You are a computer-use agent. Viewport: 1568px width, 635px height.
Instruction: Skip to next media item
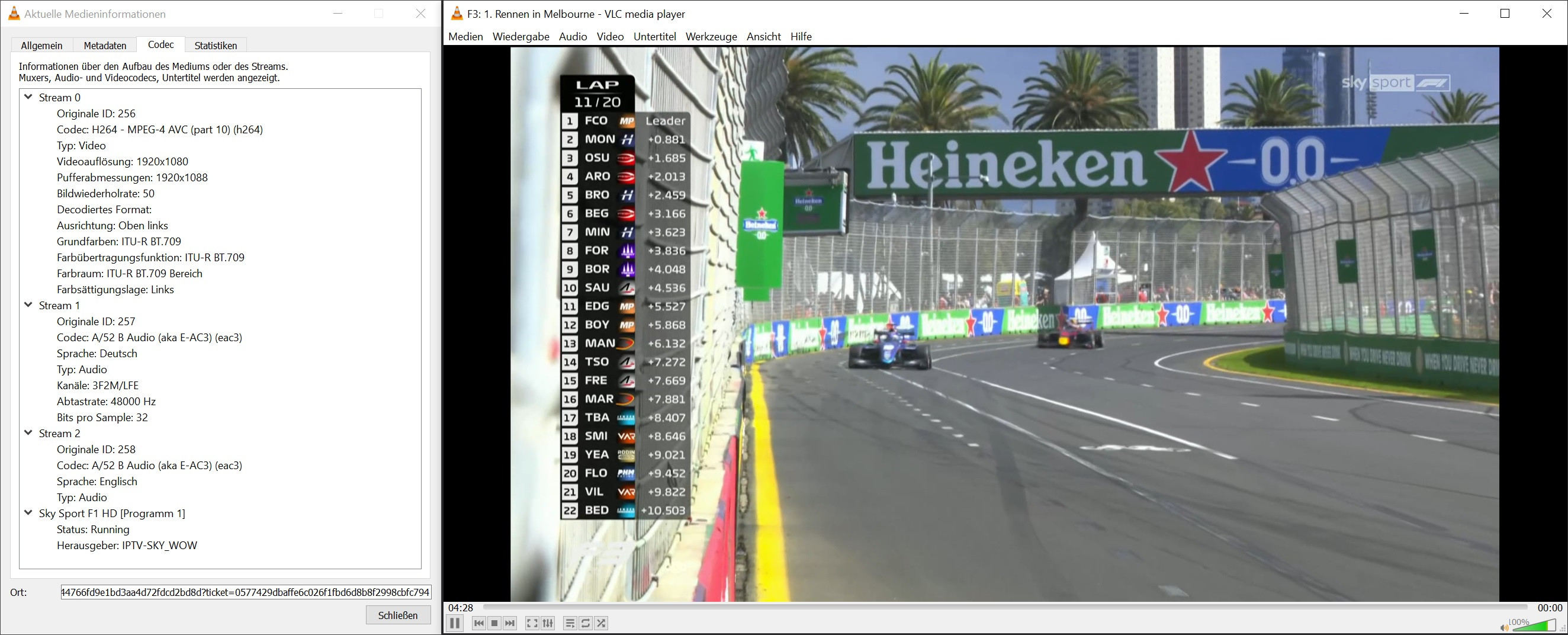coord(510,623)
